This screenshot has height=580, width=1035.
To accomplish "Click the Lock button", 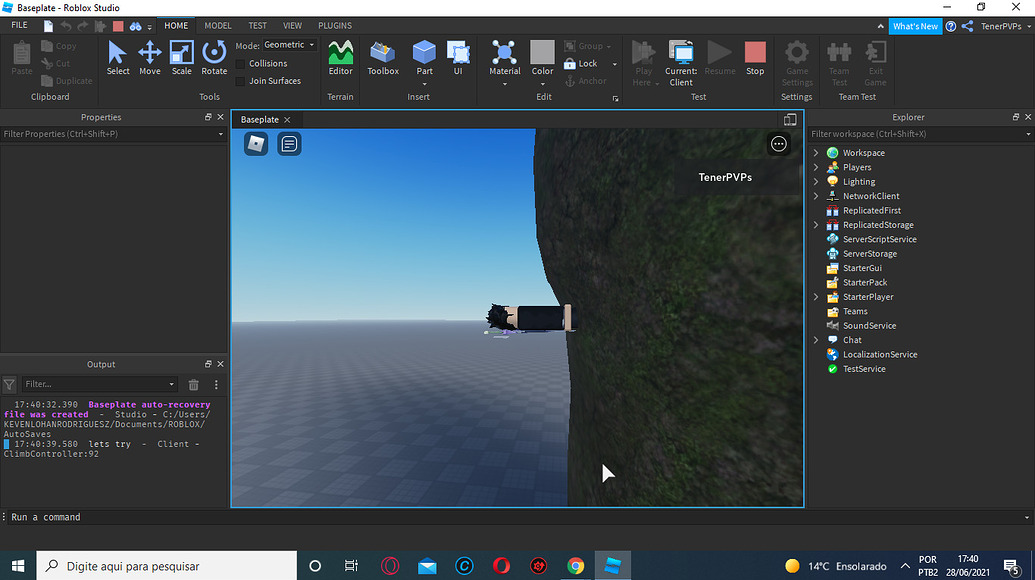I will (581, 63).
